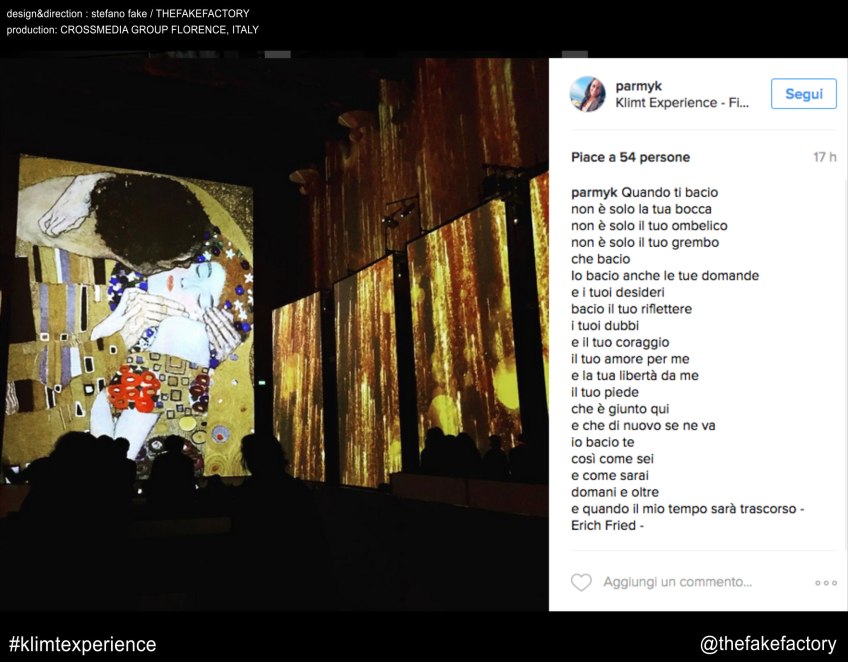The height and width of the screenshot is (662, 848).
Task: Open the Klimt Experience location link
Action: pyautogui.click(x=682, y=103)
